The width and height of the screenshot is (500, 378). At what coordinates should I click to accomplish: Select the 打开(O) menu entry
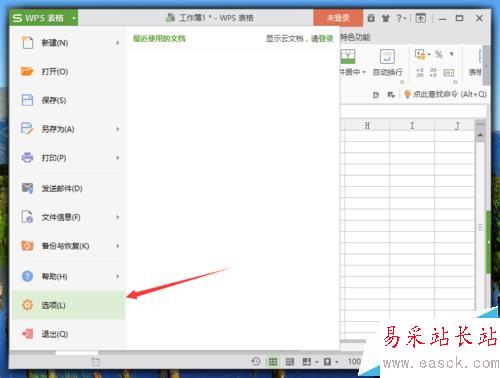click(69, 71)
